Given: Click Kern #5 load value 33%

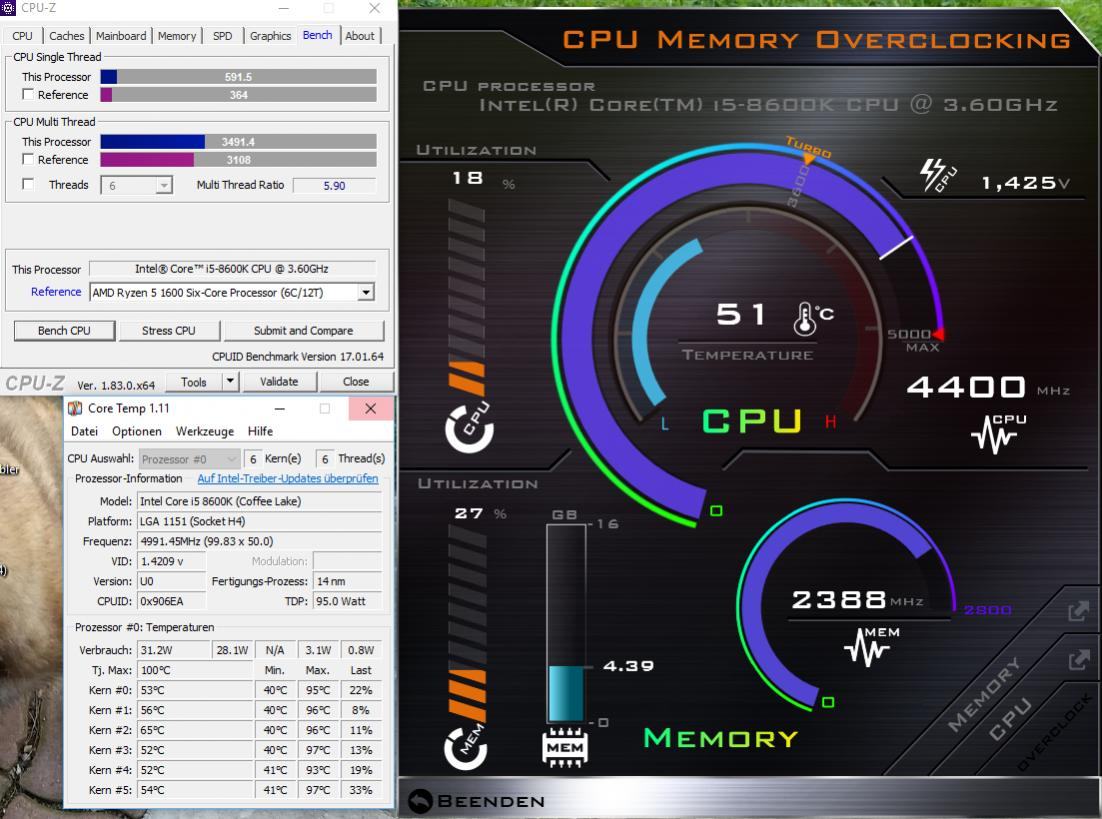Looking at the screenshot, I should click(361, 790).
